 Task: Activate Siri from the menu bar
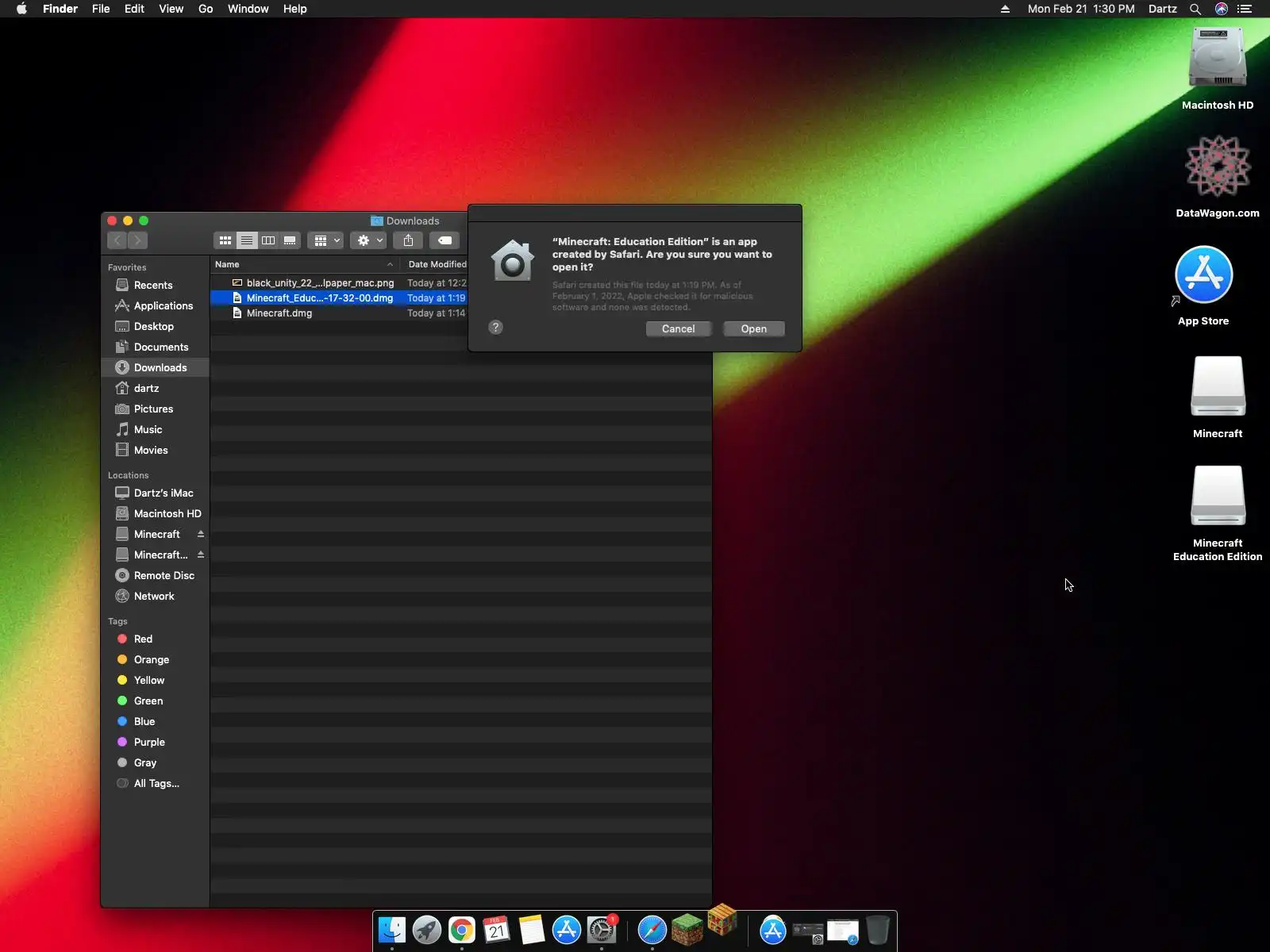coord(1222,9)
